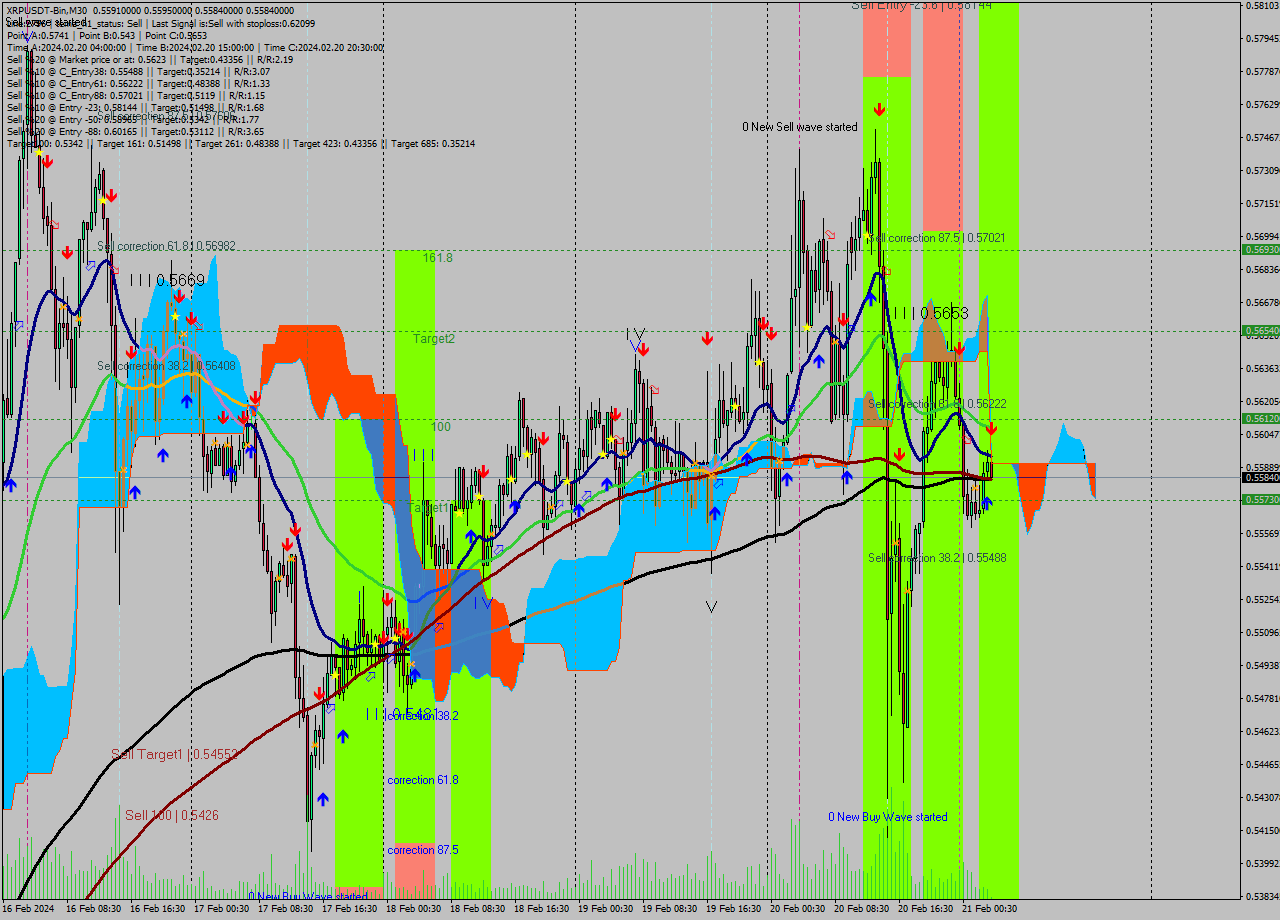Click the 'Target1' label

(430, 508)
